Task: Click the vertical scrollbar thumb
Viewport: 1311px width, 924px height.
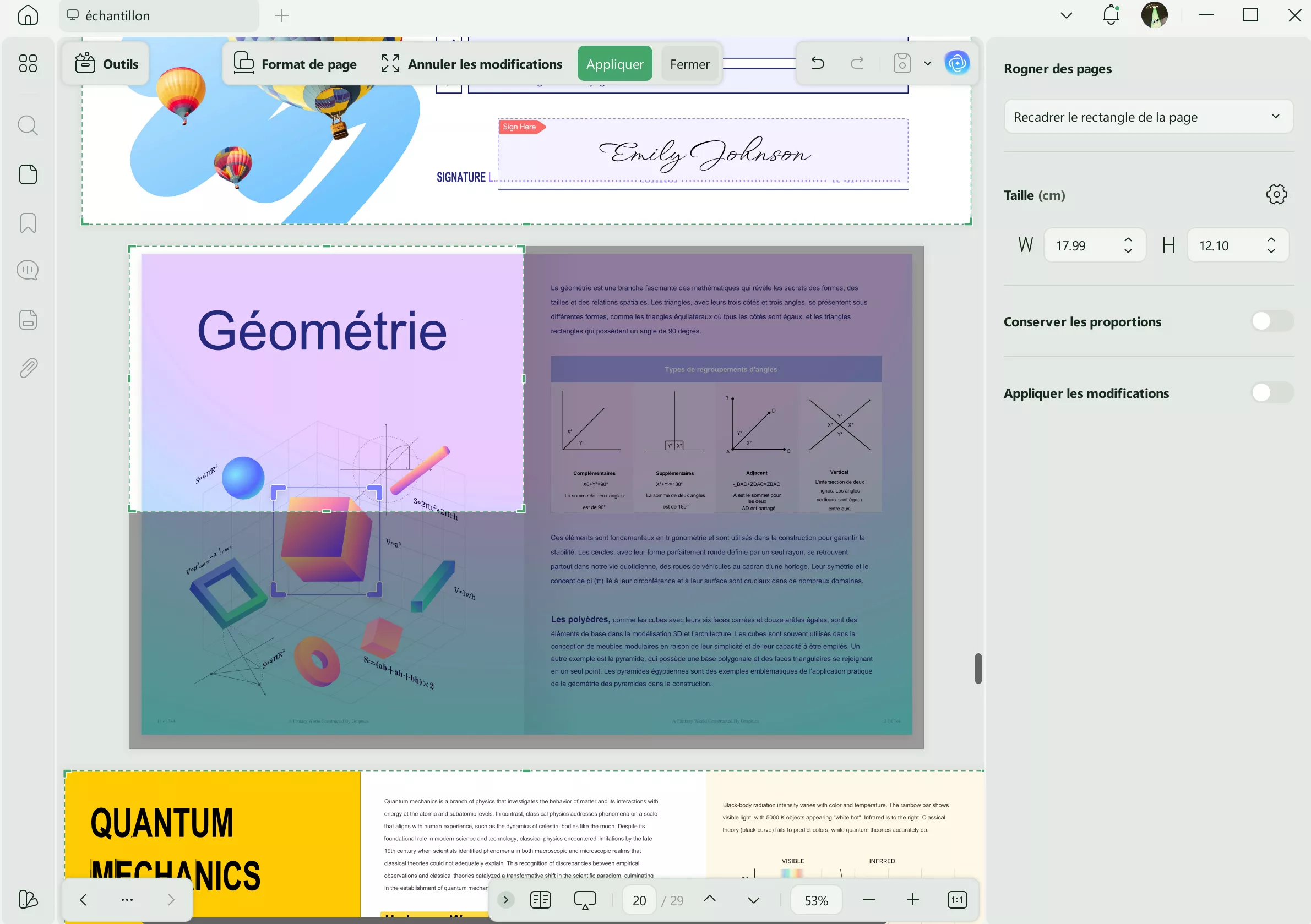Action: point(977,668)
